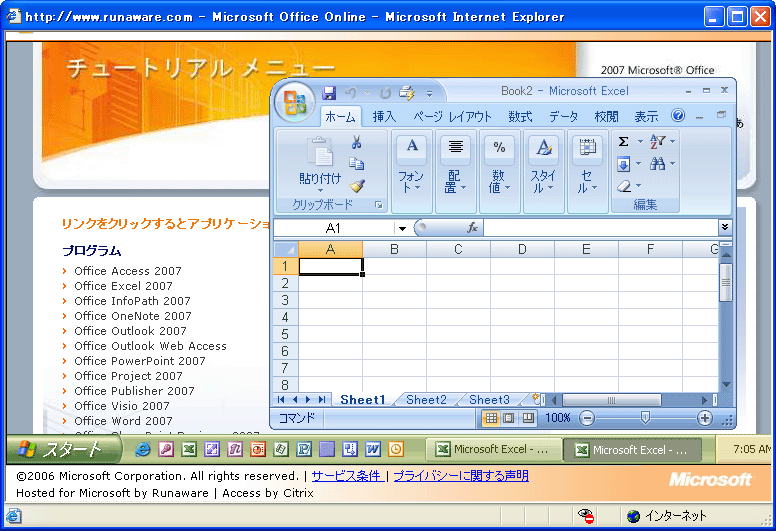Screen dimensions: 776x531
Task: Switch to the Sheet2 worksheet tab
Action: point(426,399)
